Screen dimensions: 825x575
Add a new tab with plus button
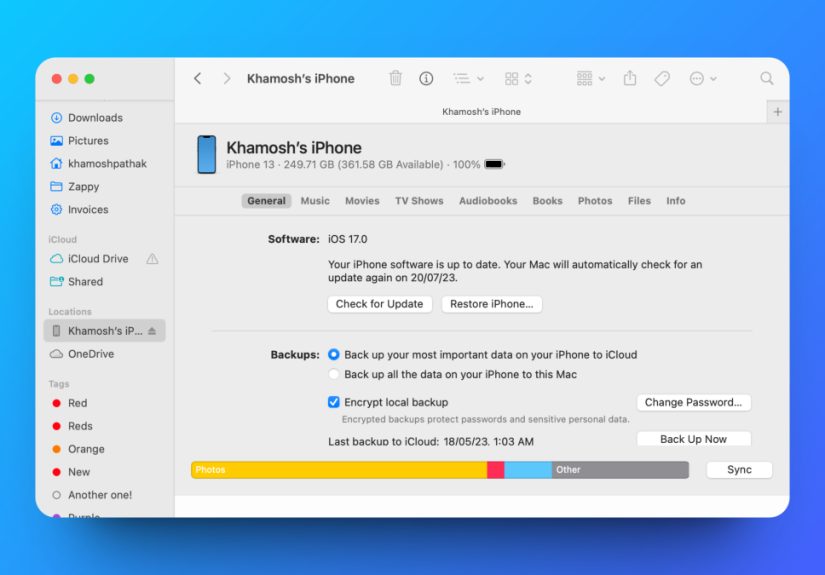click(x=778, y=112)
